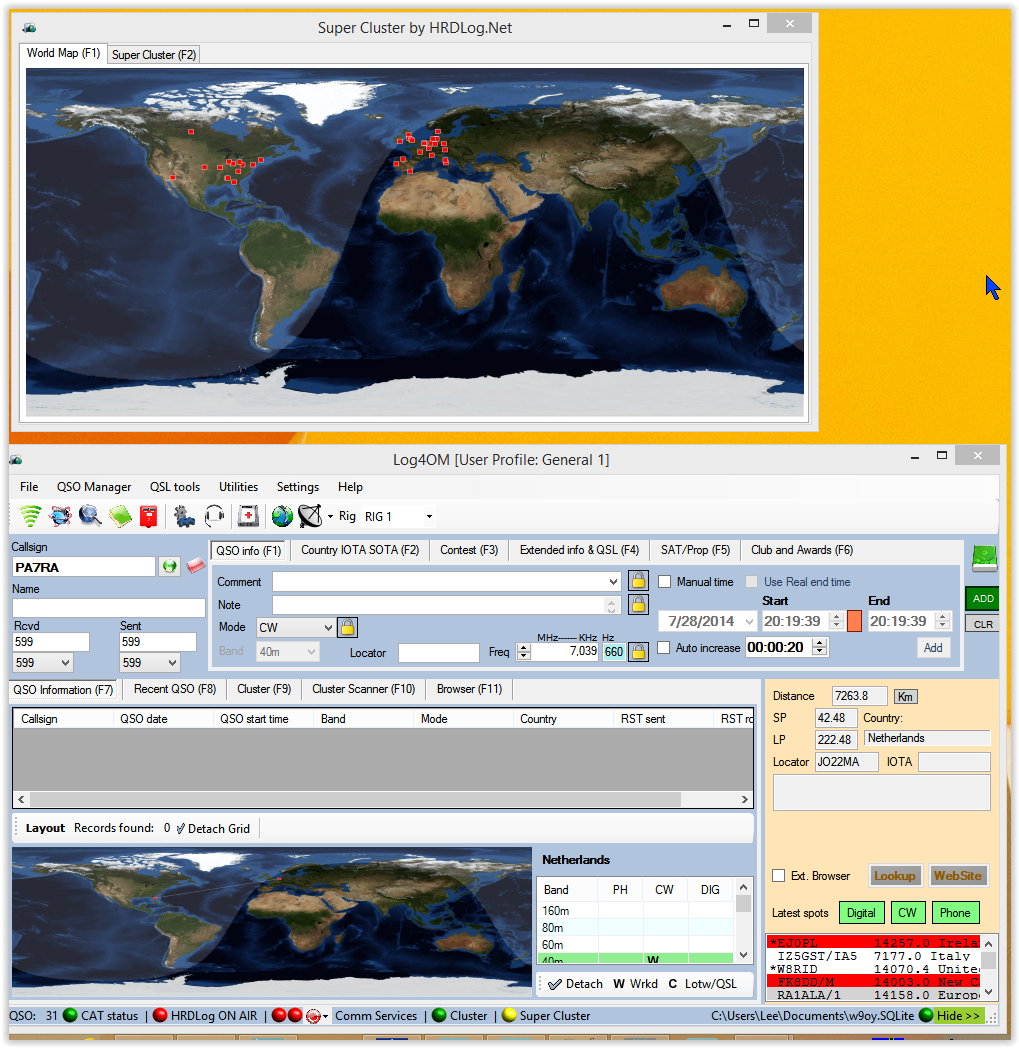Click the Locator input field in QSO info
This screenshot has width=1019, height=1048.
pyautogui.click(x=438, y=652)
